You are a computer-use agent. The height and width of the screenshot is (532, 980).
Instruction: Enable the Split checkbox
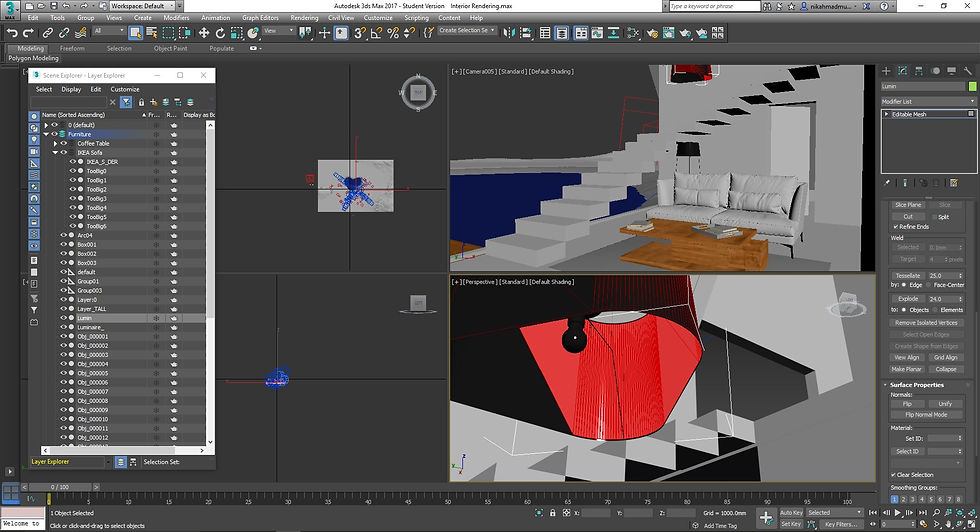click(x=934, y=217)
